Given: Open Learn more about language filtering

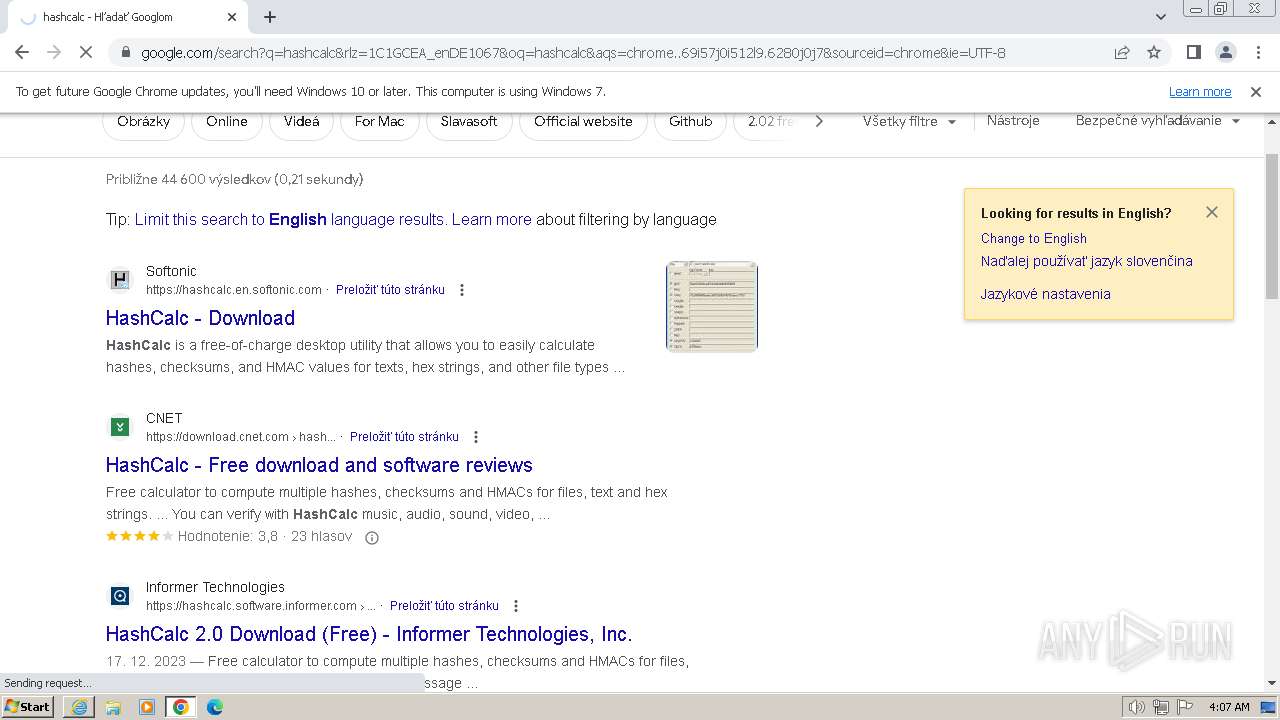Looking at the screenshot, I should pos(491,219).
